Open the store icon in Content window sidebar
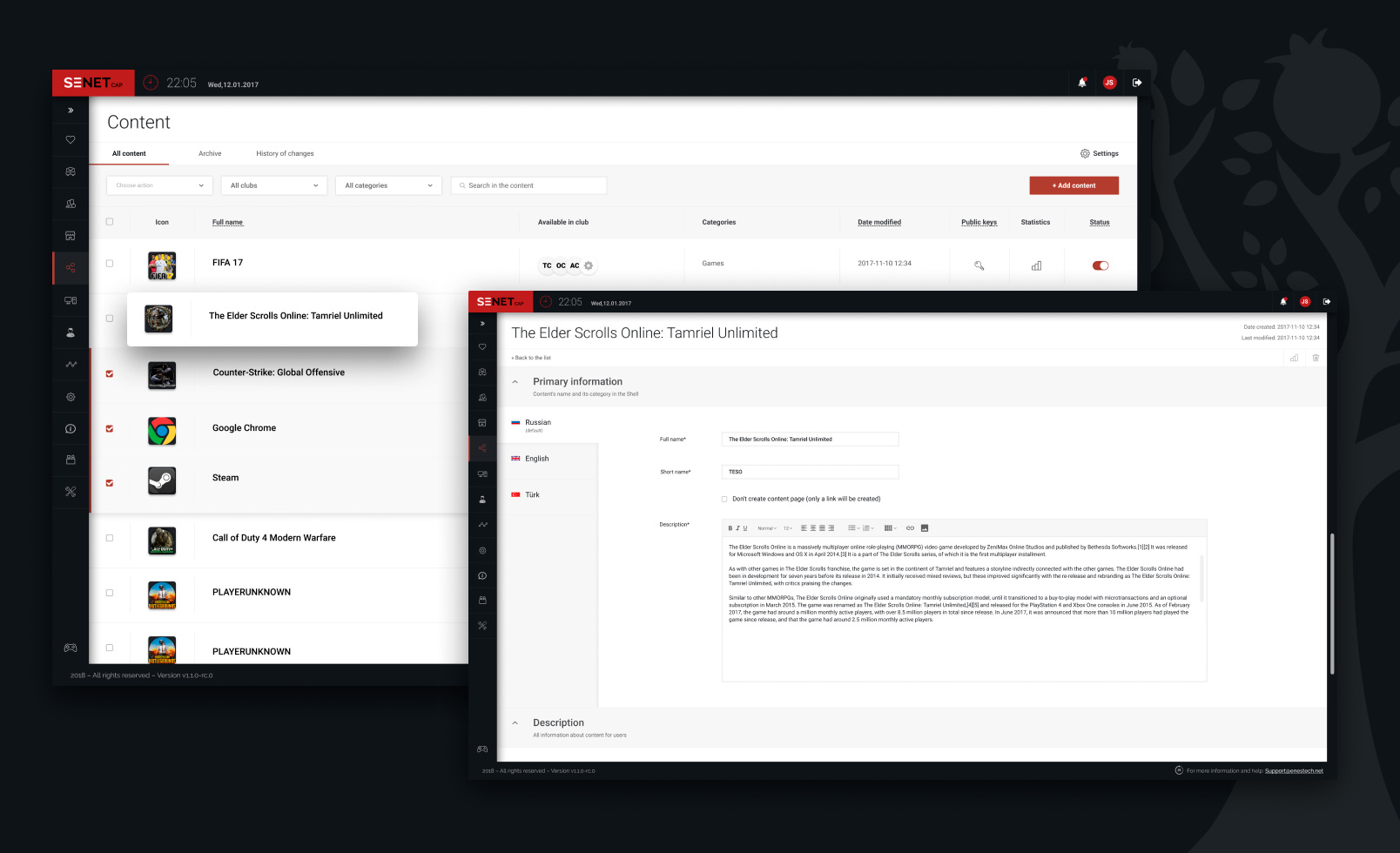The width and height of the screenshot is (1400, 853). (x=71, y=236)
